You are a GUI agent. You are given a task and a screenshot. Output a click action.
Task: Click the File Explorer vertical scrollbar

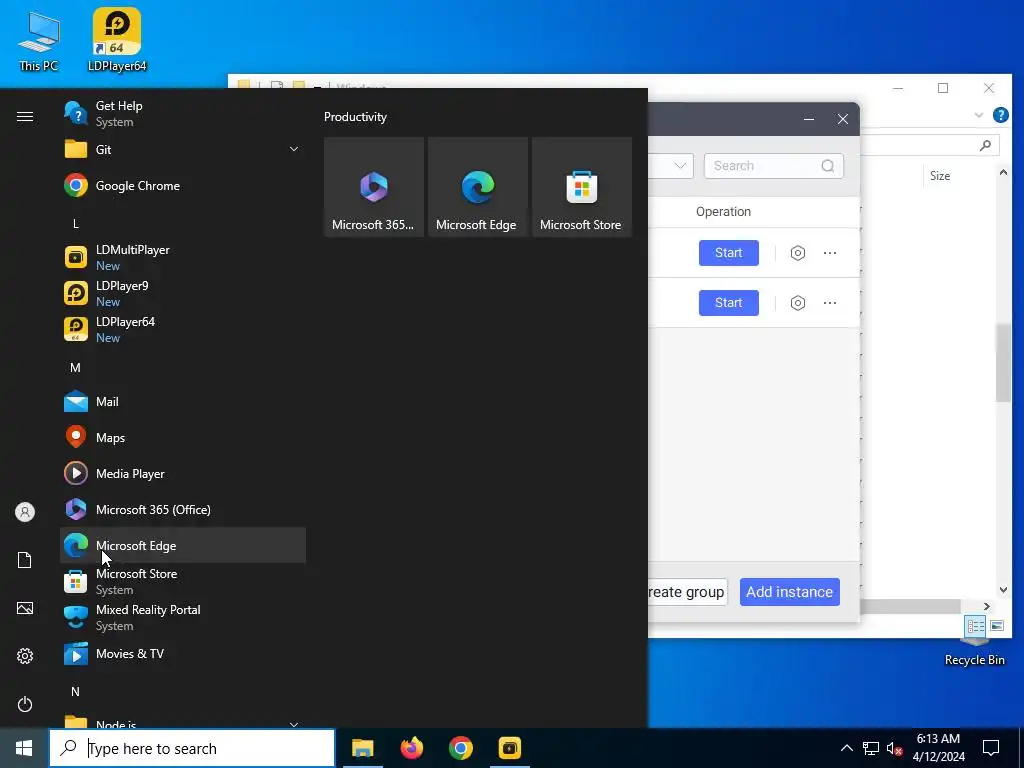(1003, 362)
